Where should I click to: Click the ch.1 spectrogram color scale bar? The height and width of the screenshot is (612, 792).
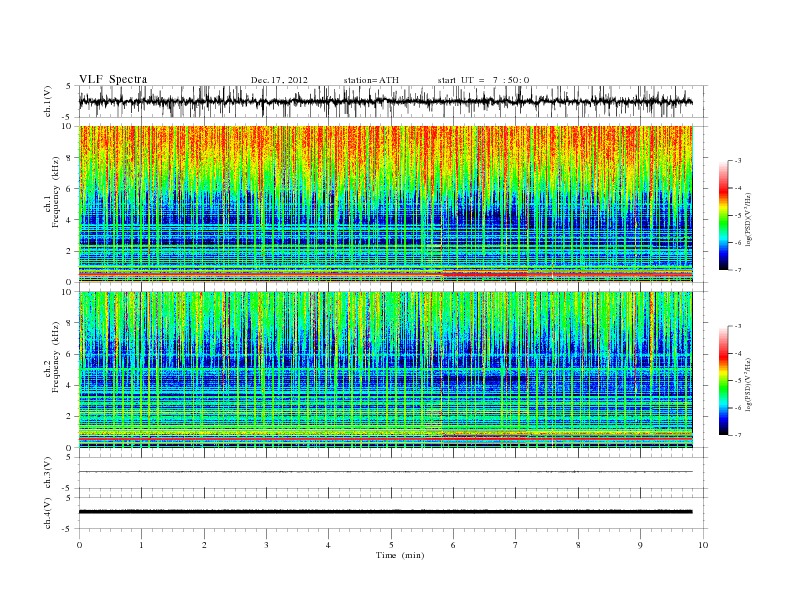(x=723, y=215)
